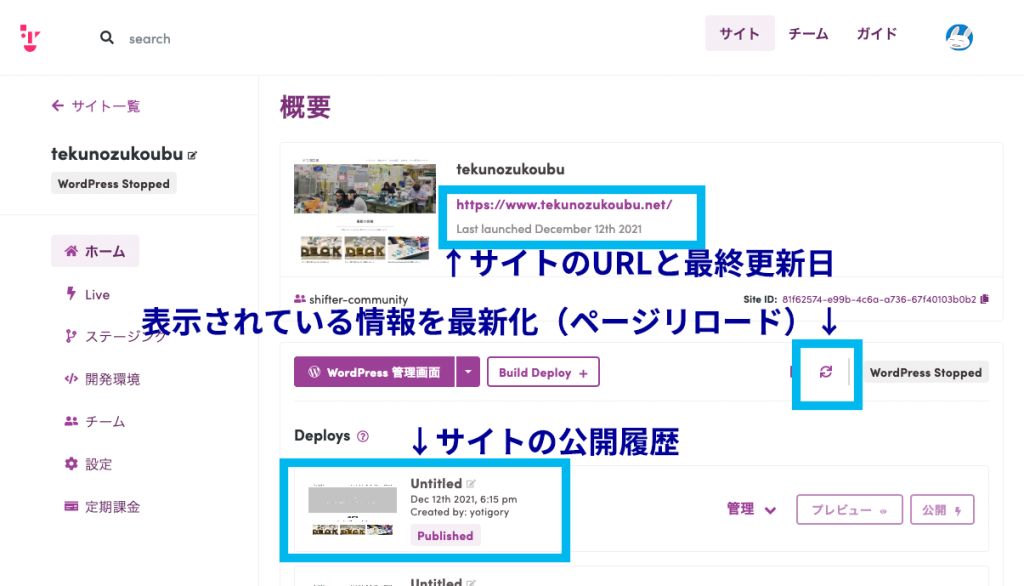Expand the WordPress 管理画面 dropdown arrow
Viewport: 1024px width, 586px height.
point(468,372)
